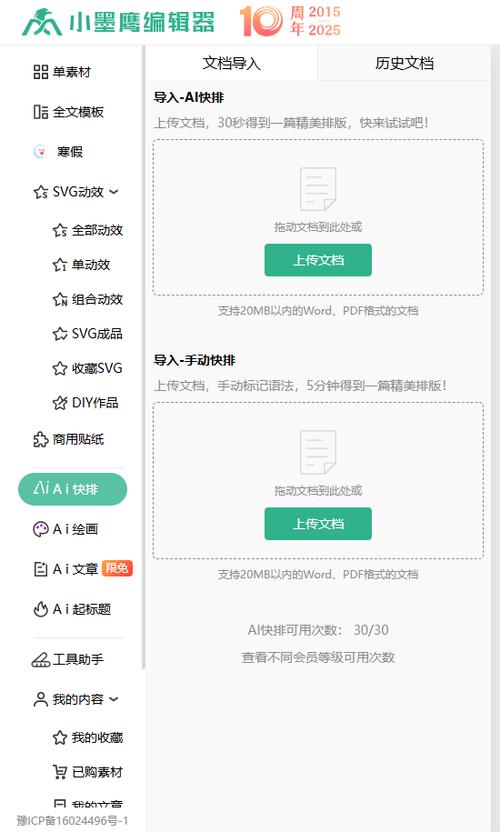Open the 10周年 anniversary badge
Viewport: 500px width, 832px height.
tap(290, 22)
